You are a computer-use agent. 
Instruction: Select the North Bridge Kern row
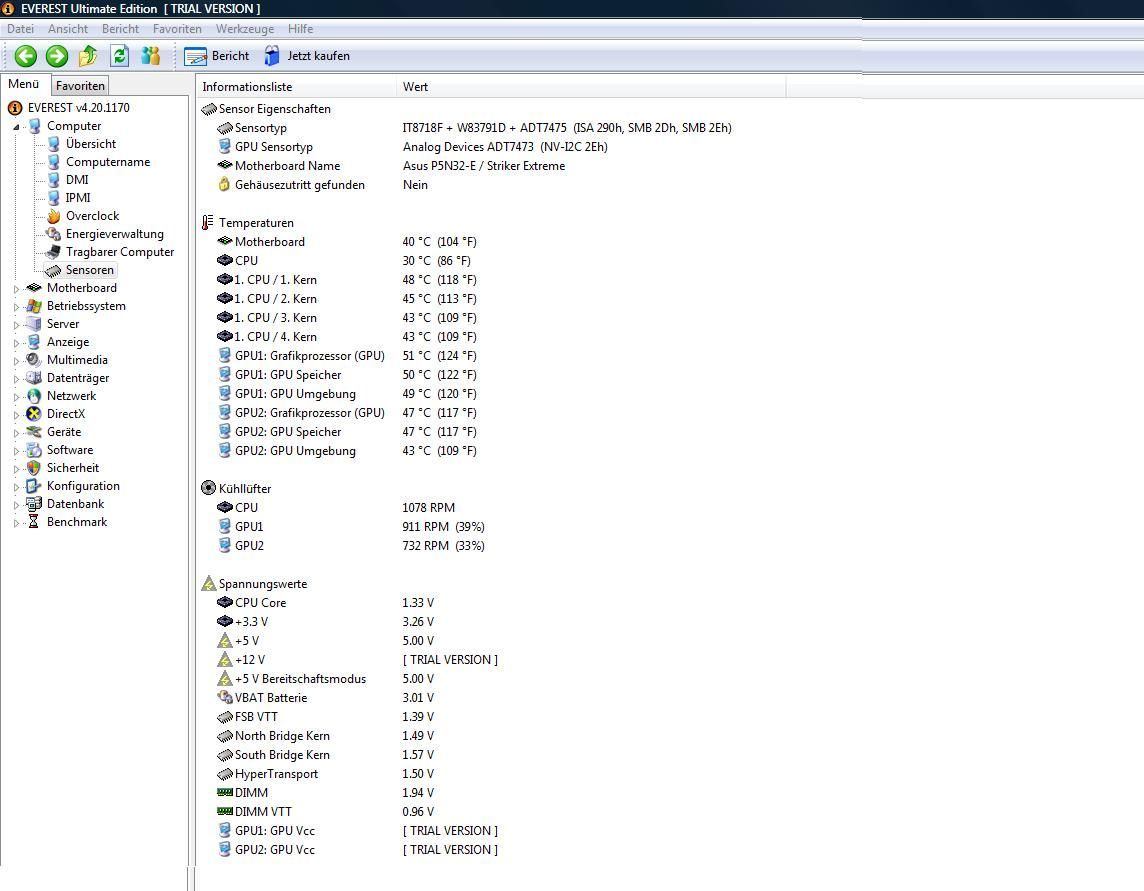(x=282, y=736)
